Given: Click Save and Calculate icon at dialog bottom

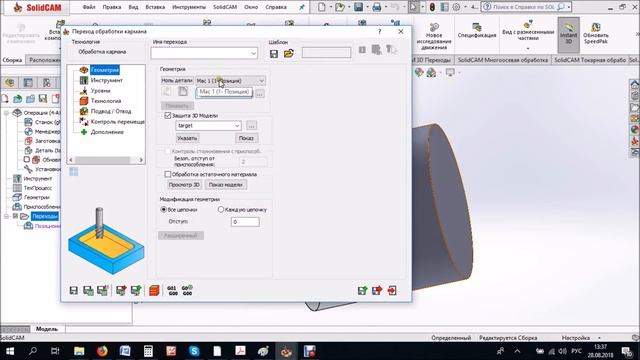Looking at the screenshot, I should 88,291.
